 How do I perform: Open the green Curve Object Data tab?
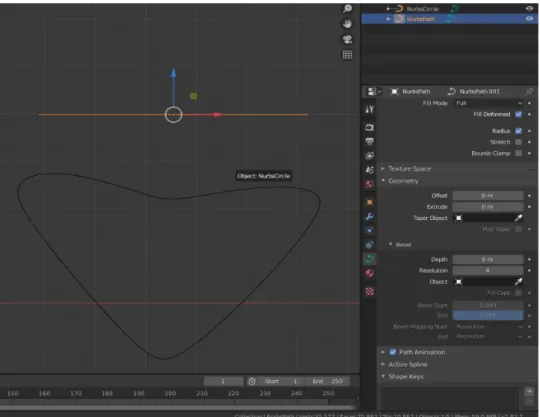370,259
